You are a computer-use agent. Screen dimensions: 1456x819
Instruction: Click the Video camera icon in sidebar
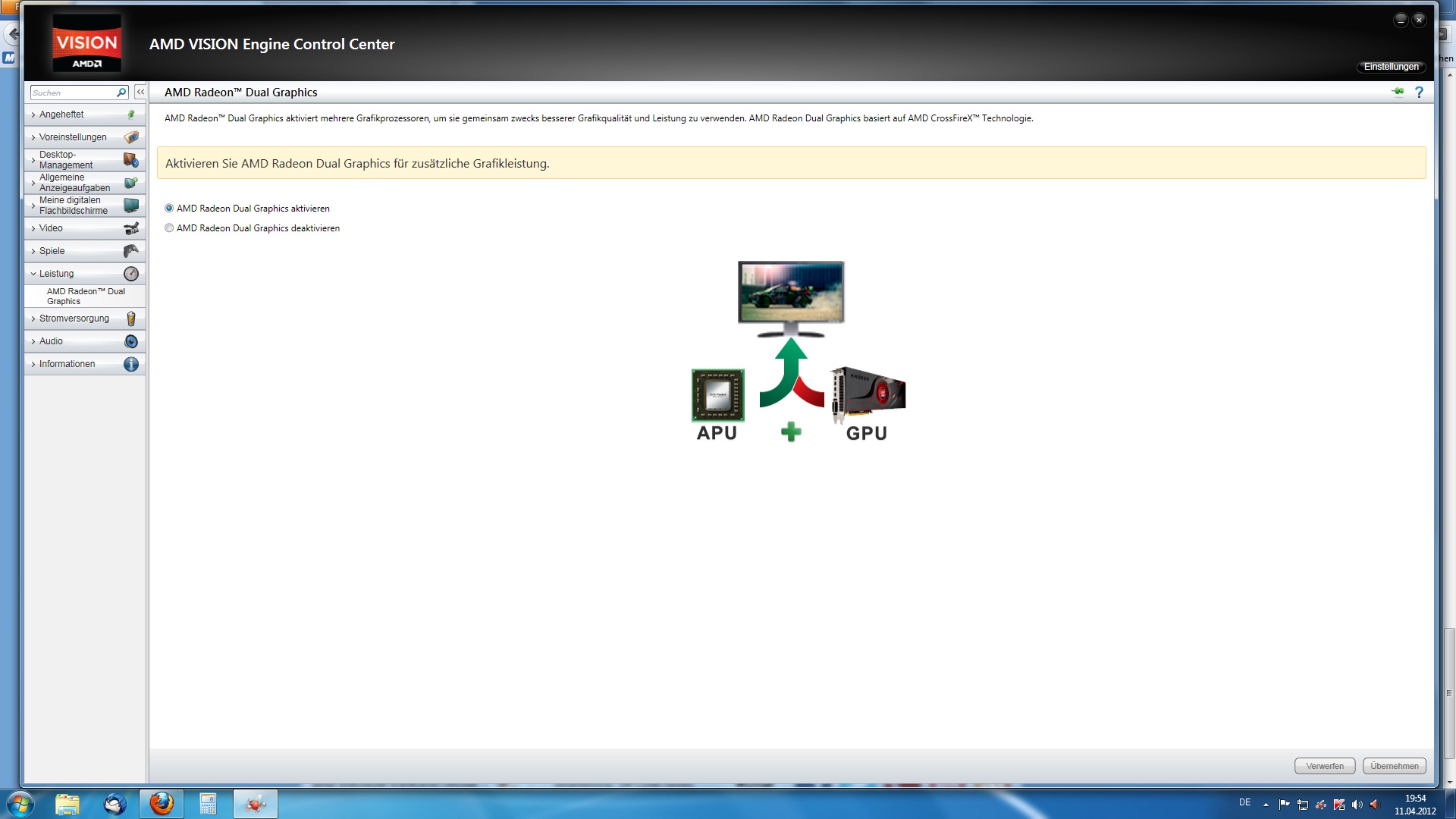click(x=131, y=228)
